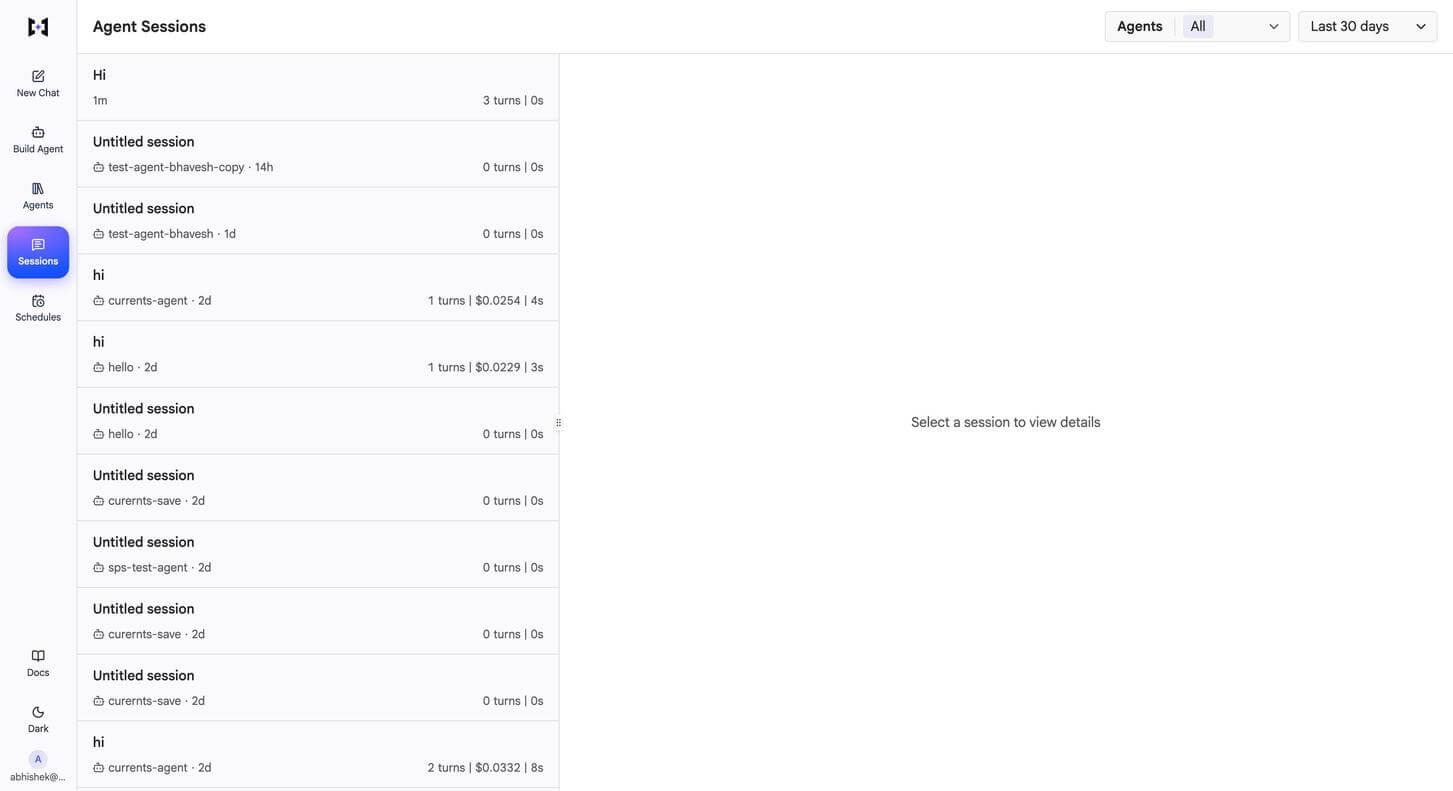Screen dimensions: 1453x791
Task: Open the hello untitled session
Action: point(318,421)
